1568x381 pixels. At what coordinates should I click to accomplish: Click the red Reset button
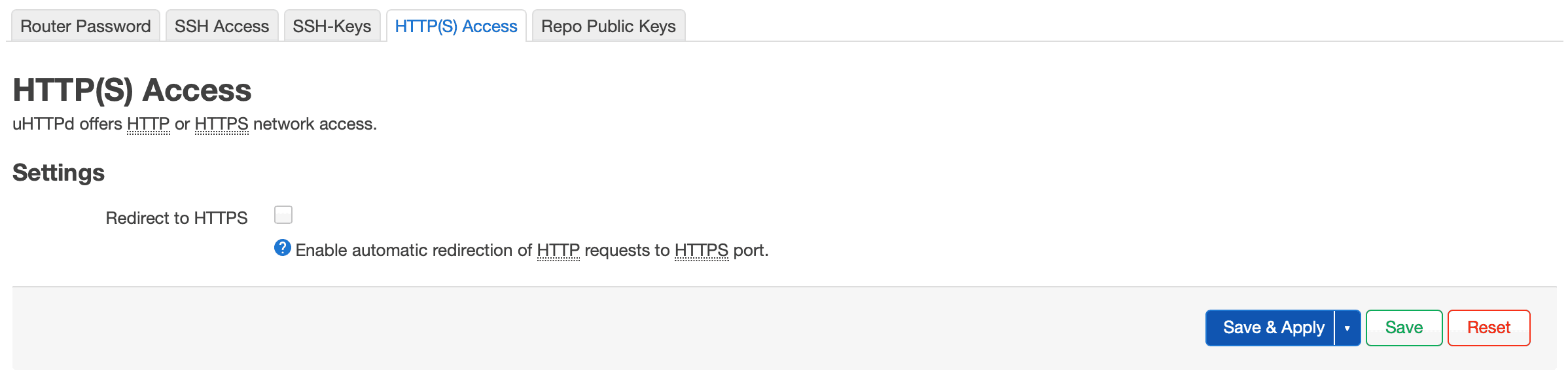pos(1488,327)
